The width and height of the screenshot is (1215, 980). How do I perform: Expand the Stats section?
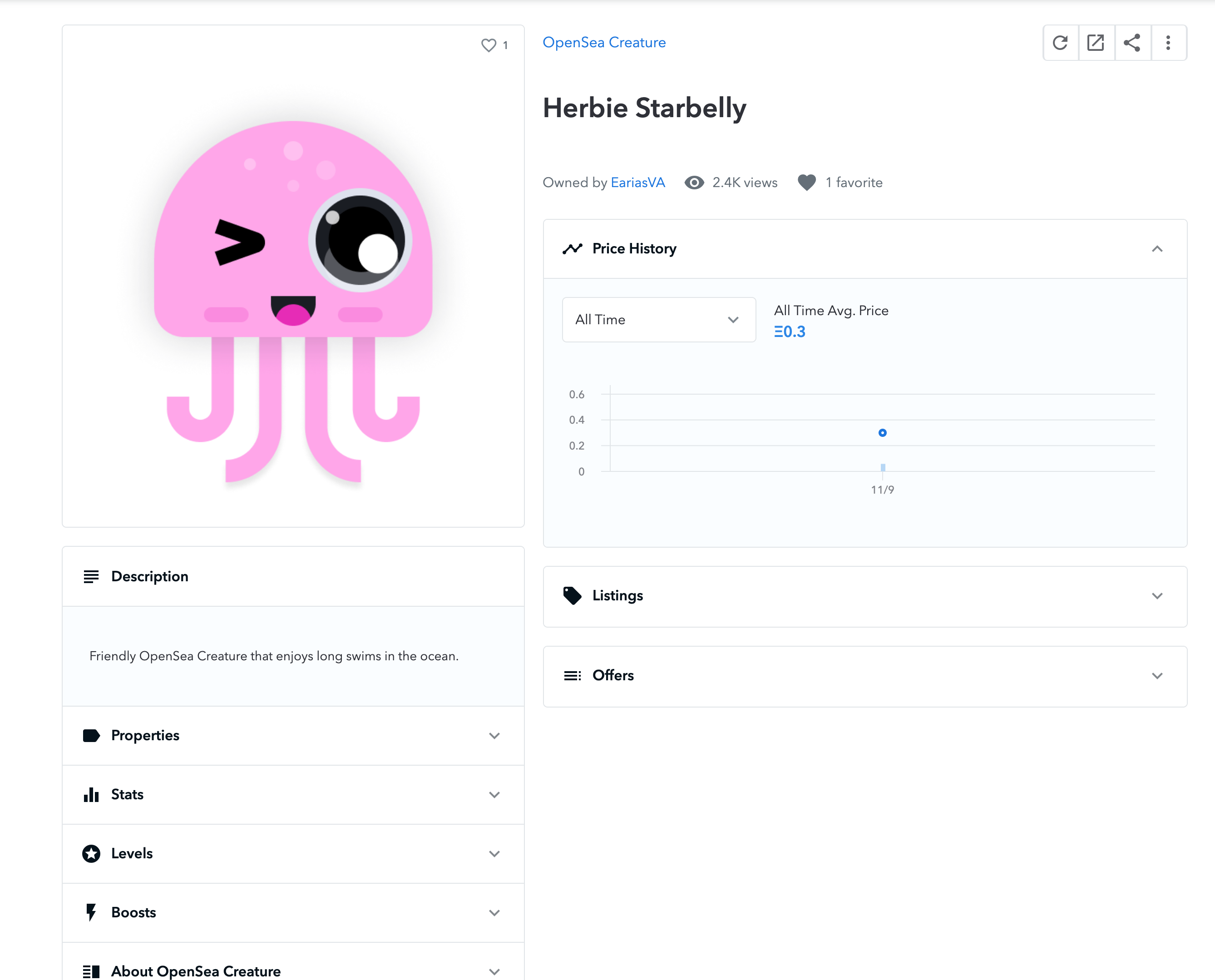[x=494, y=795]
